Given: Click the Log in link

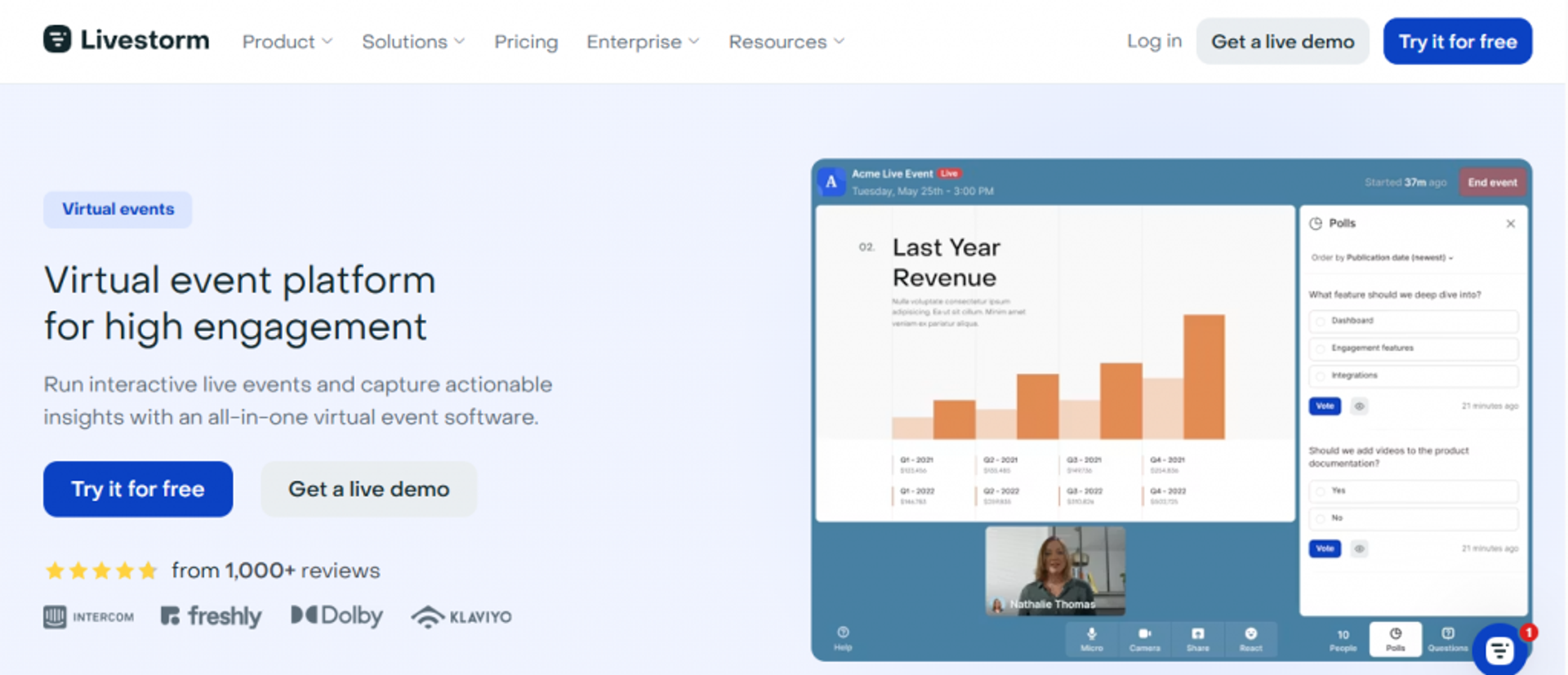Looking at the screenshot, I should (x=1154, y=41).
